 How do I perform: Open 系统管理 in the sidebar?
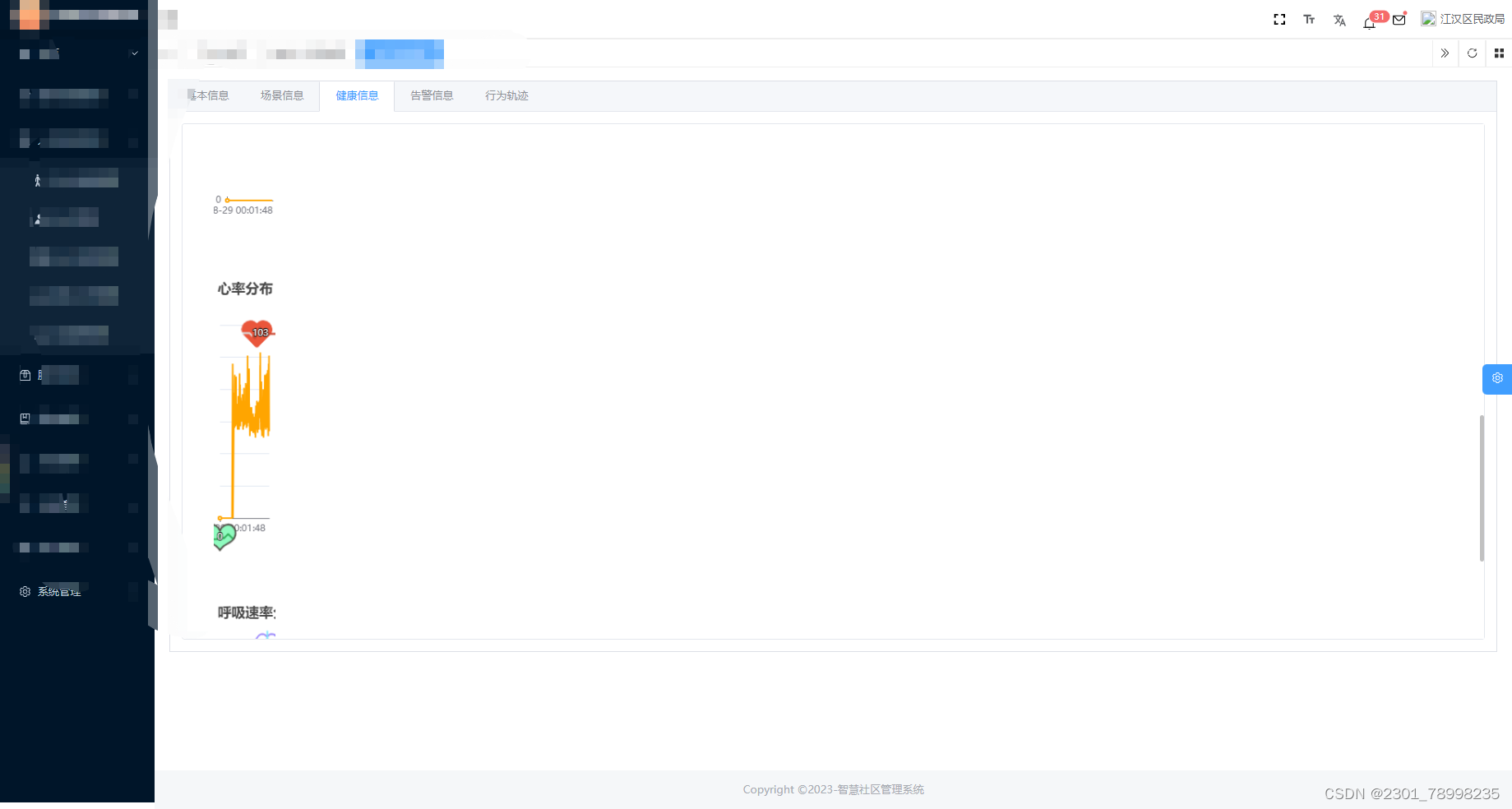[58, 591]
